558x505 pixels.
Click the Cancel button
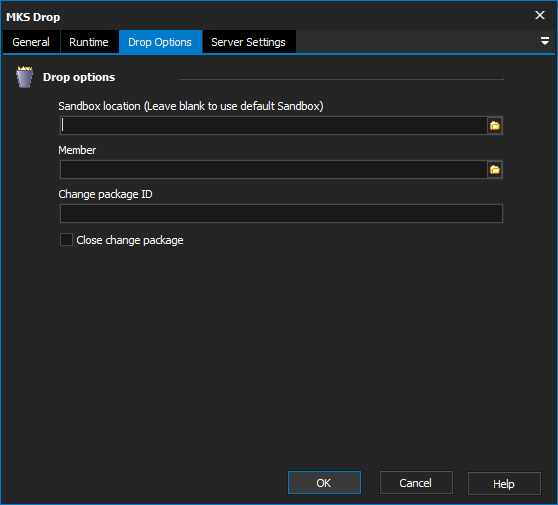click(x=416, y=483)
